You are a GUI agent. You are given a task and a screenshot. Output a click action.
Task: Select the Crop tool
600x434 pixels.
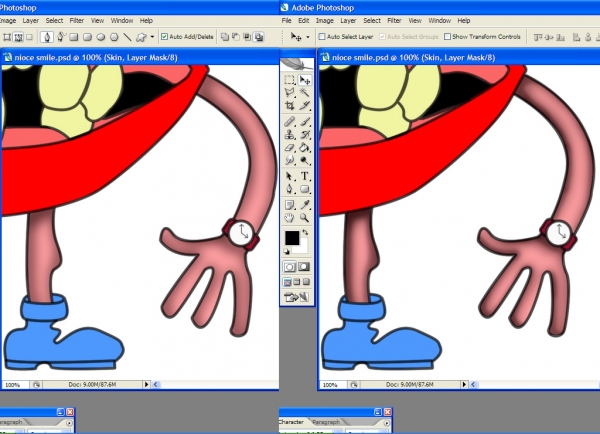290,105
